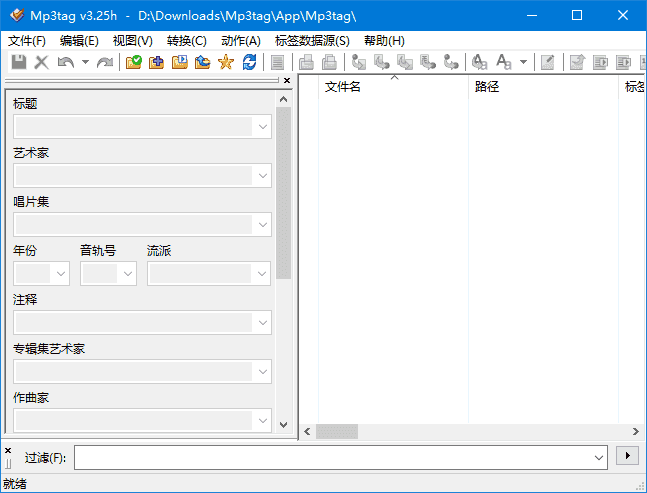Image resolution: width=647 pixels, height=493 pixels.
Task: Open the playlist folder icon
Action: coord(179,62)
